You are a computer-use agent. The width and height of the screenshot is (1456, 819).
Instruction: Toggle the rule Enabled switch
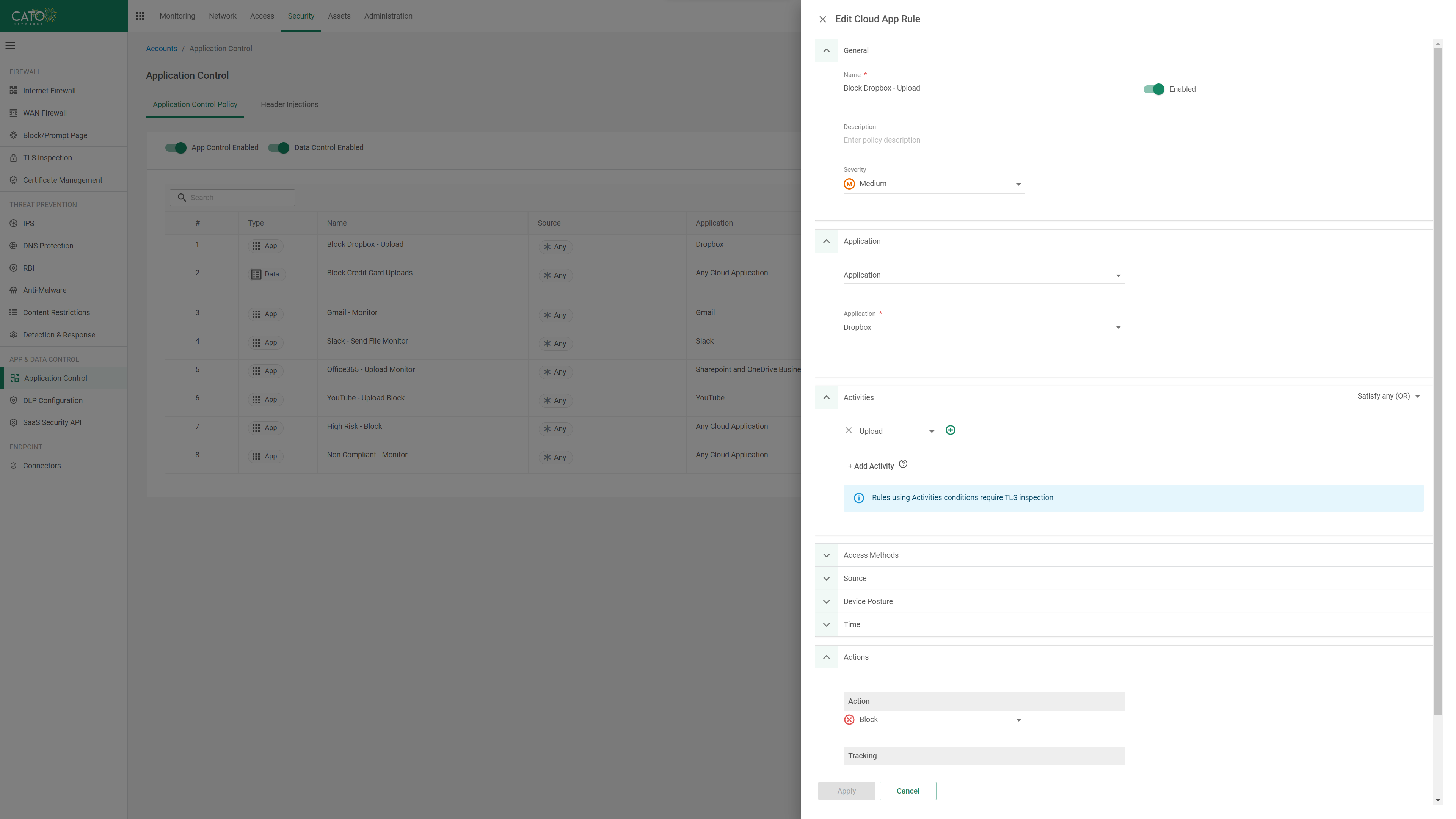[1153, 89]
